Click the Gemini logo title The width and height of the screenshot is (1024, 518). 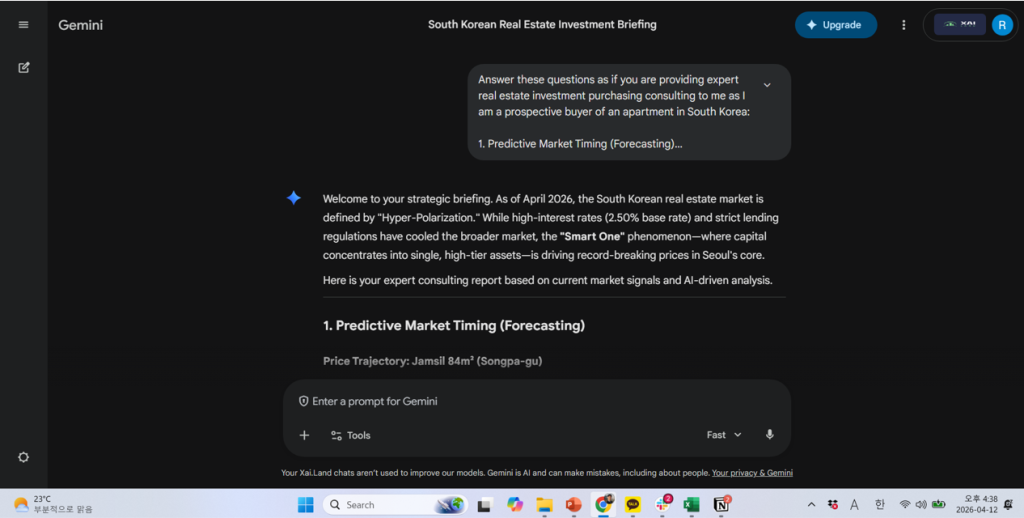(80, 25)
